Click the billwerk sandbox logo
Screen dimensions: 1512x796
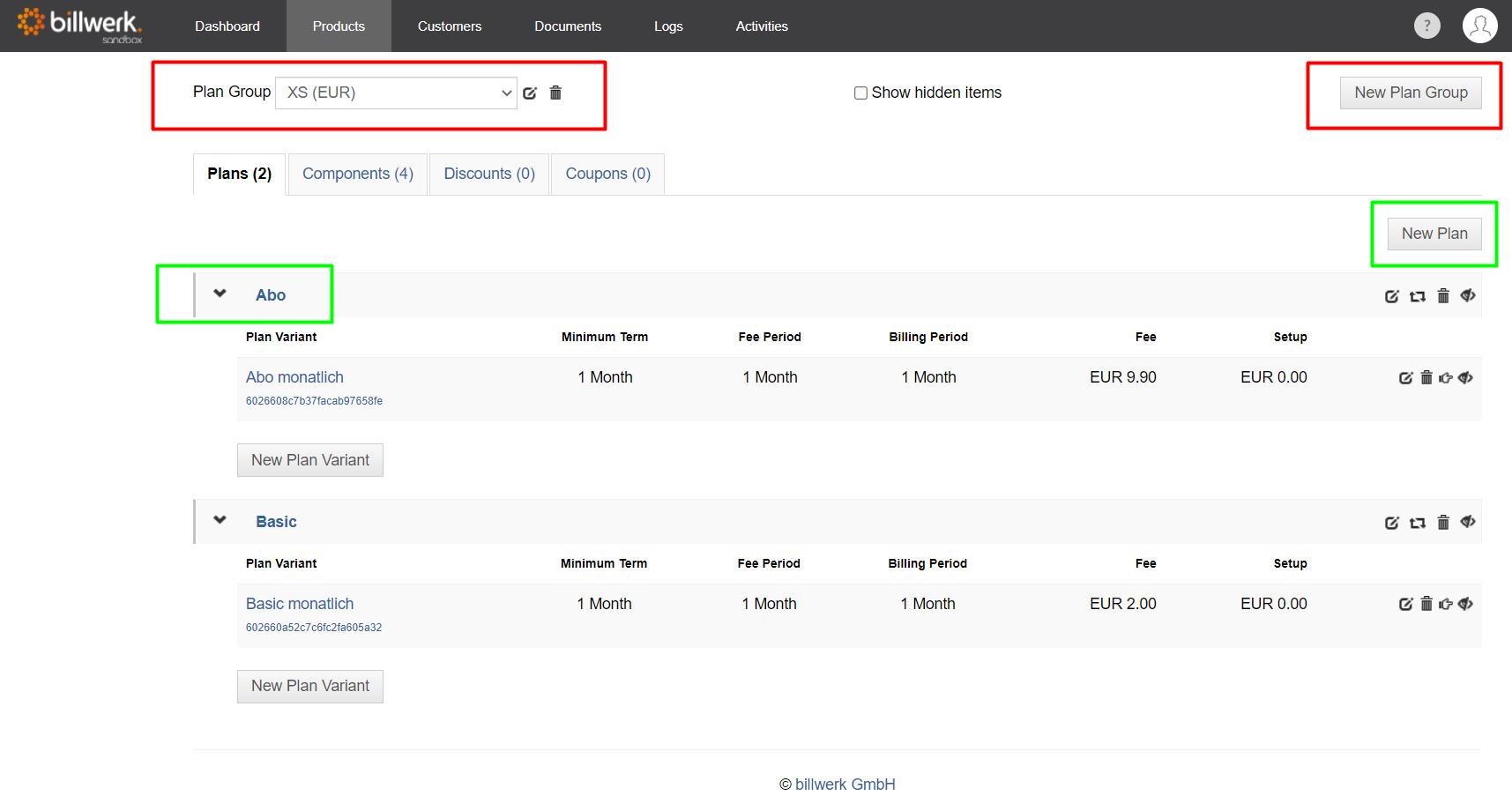(79, 26)
